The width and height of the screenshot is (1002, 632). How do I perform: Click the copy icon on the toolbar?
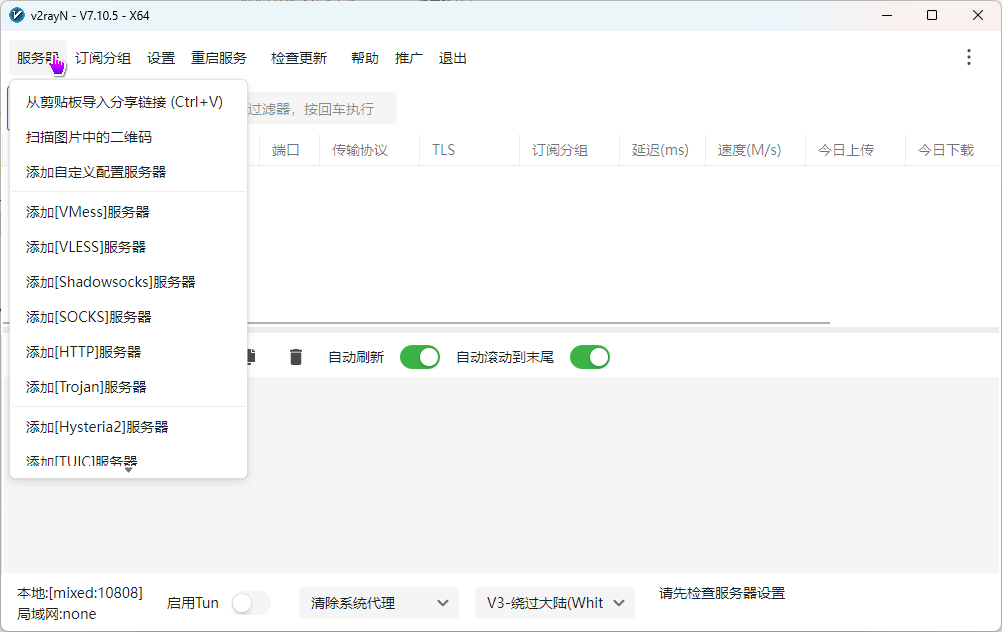(249, 357)
